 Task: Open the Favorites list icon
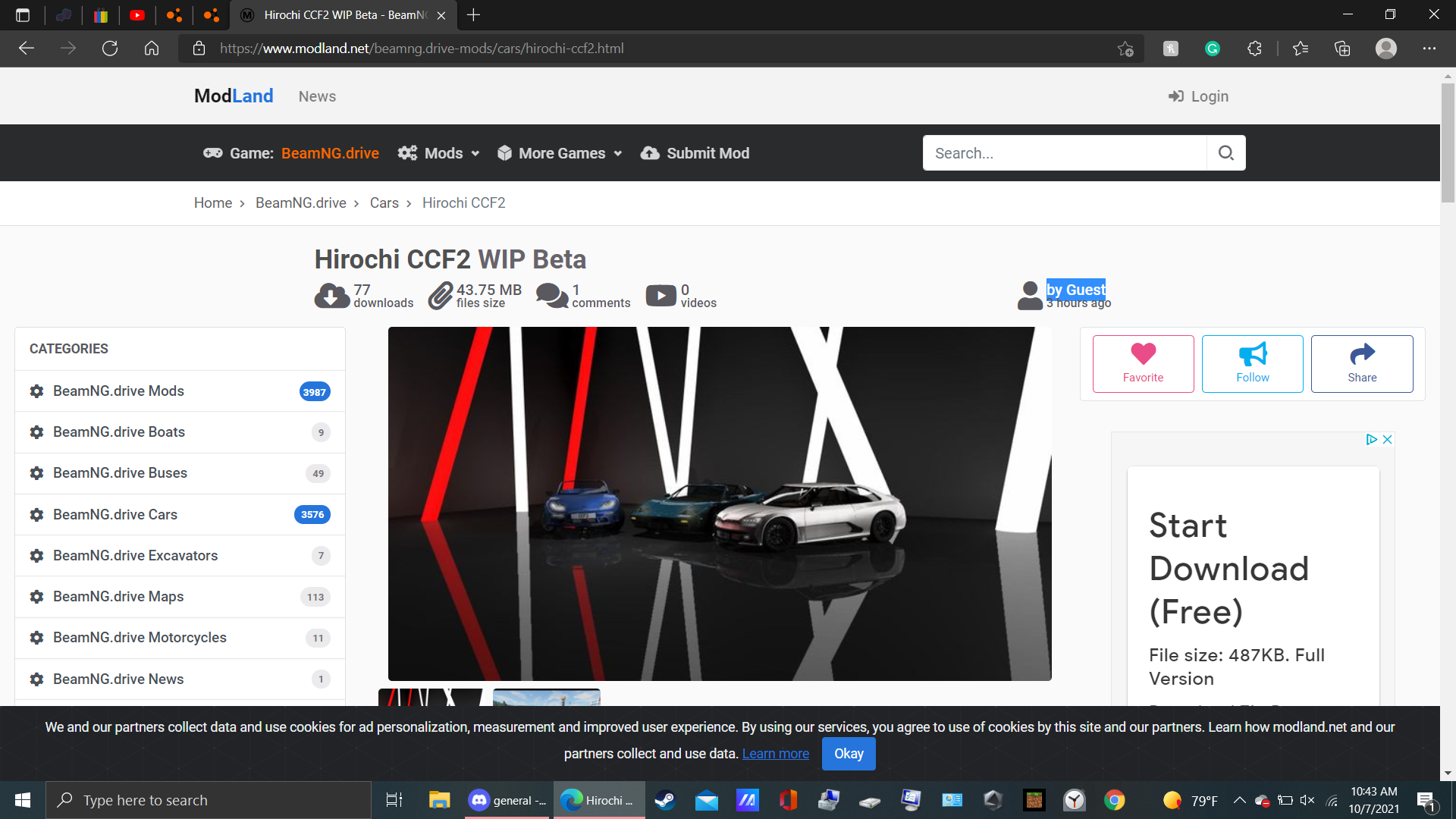[1301, 49]
